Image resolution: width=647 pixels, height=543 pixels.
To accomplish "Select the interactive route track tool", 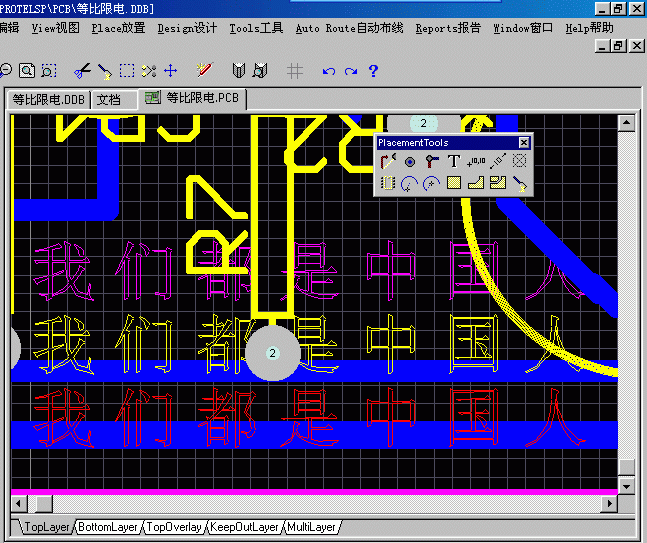I will pyautogui.click(x=388, y=161).
